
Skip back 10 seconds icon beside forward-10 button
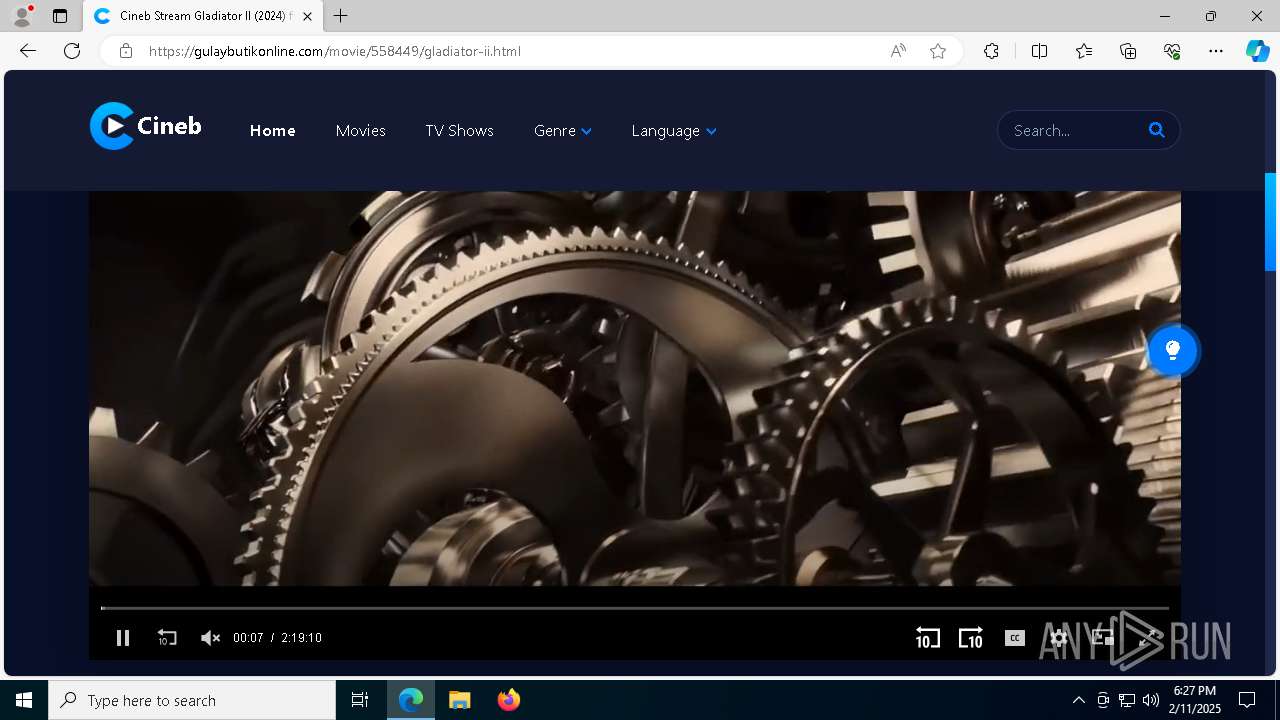coord(928,638)
